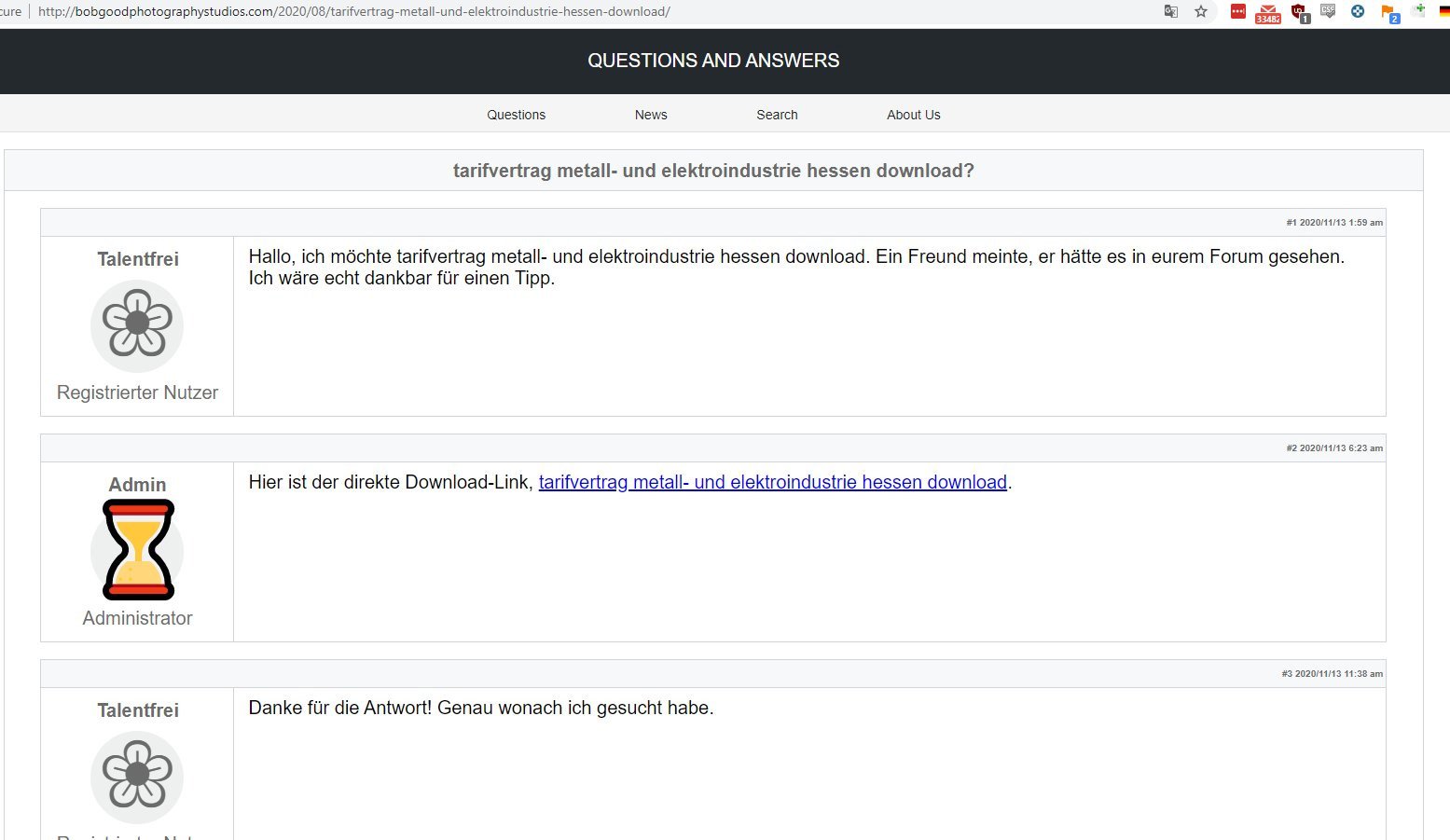
Task: Click the green plus extension icon
Action: (x=1418, y=10)
